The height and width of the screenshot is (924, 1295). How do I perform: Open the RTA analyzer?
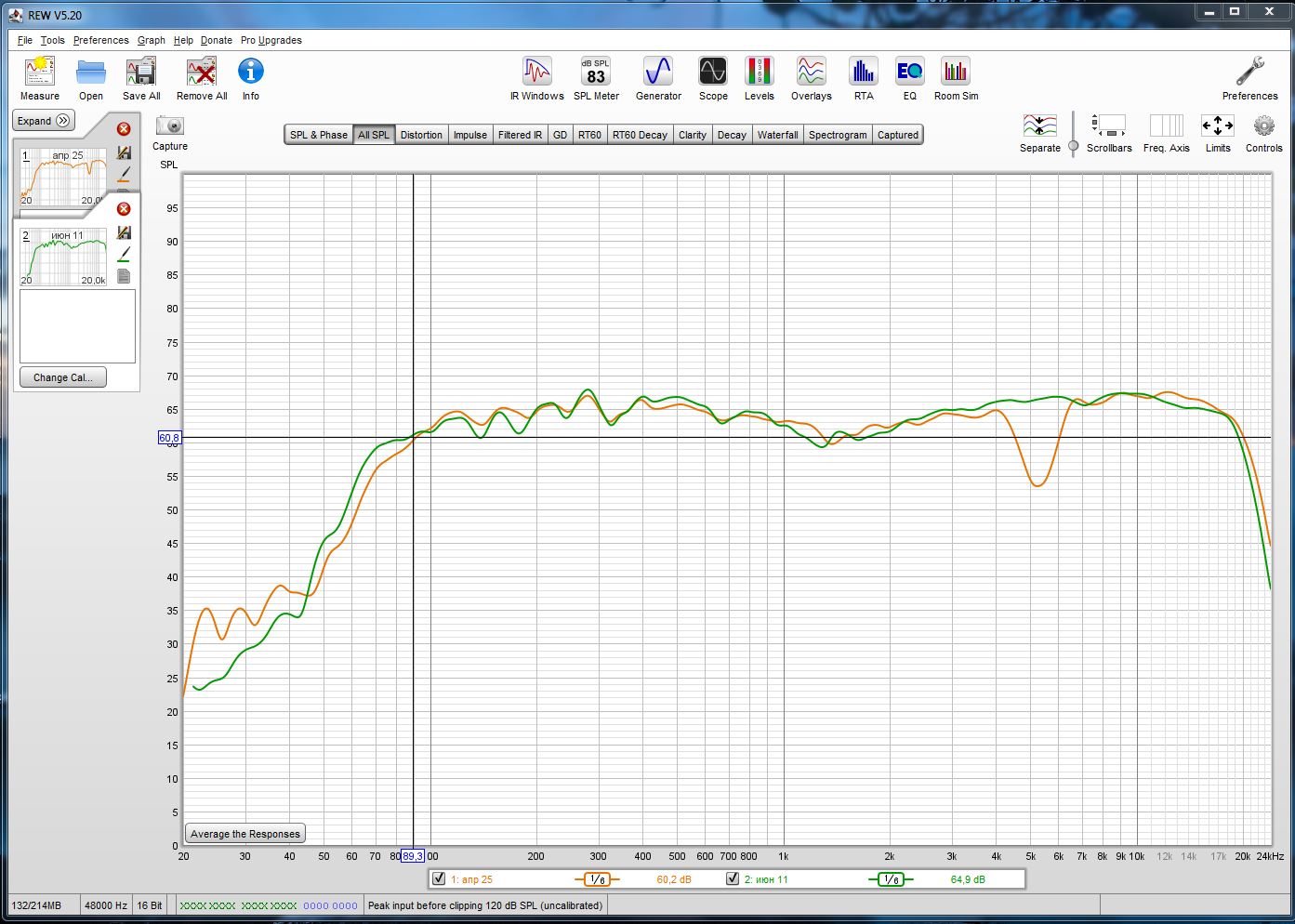[x=864, y=73]
